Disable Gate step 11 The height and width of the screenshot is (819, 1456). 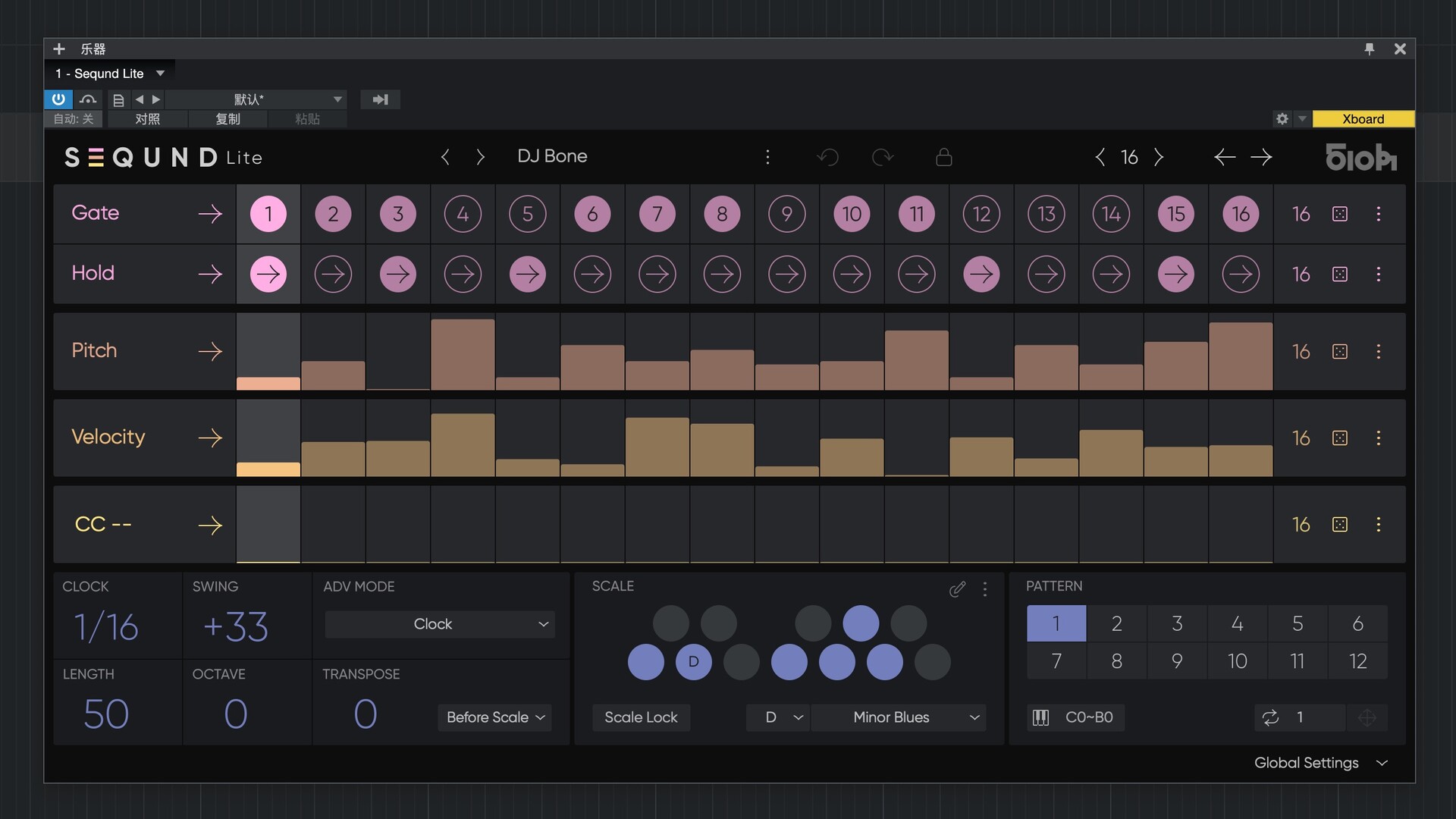[917, 214]
